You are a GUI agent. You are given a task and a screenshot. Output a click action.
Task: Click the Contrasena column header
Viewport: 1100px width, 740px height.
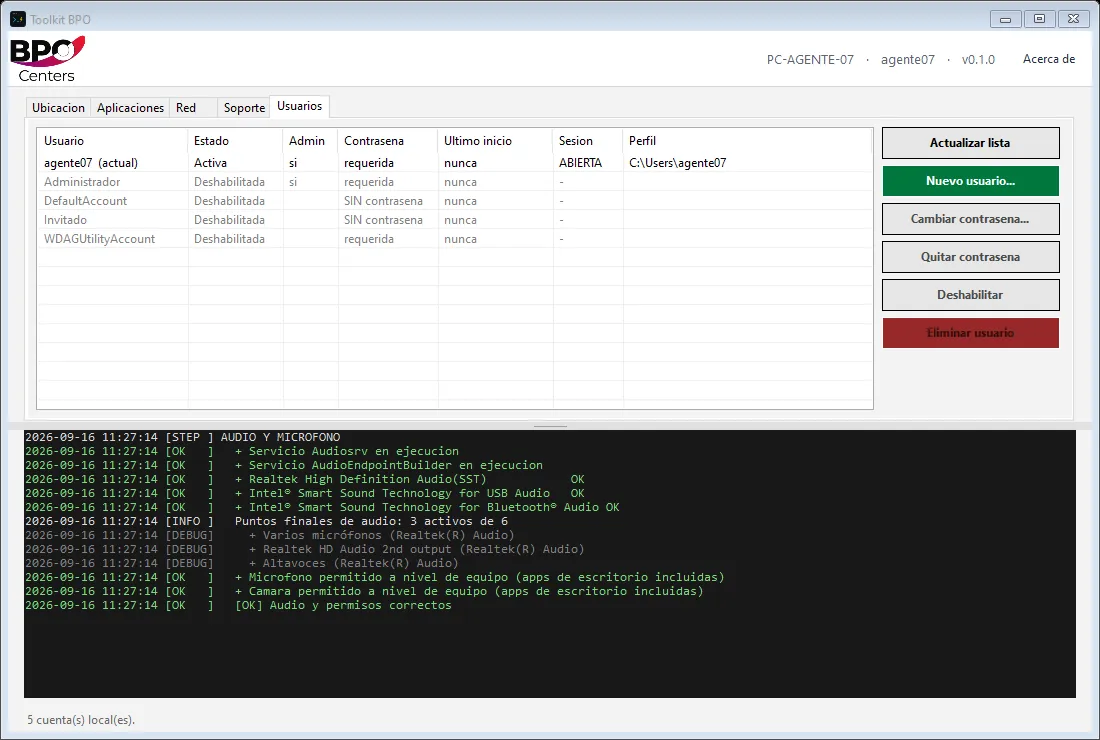coord(388,141)
